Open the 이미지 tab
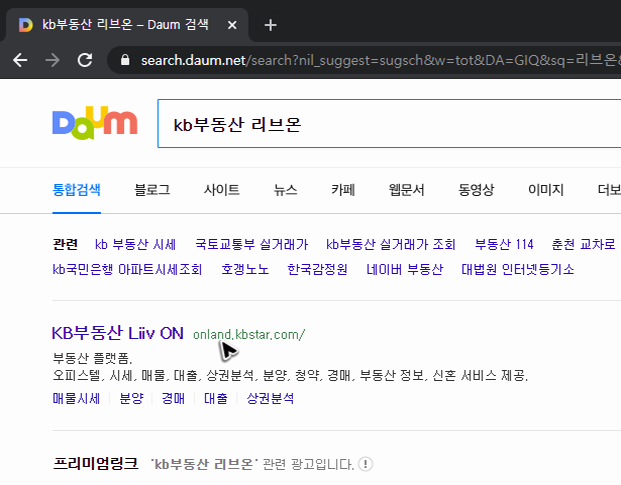 [x=546, y=190]
